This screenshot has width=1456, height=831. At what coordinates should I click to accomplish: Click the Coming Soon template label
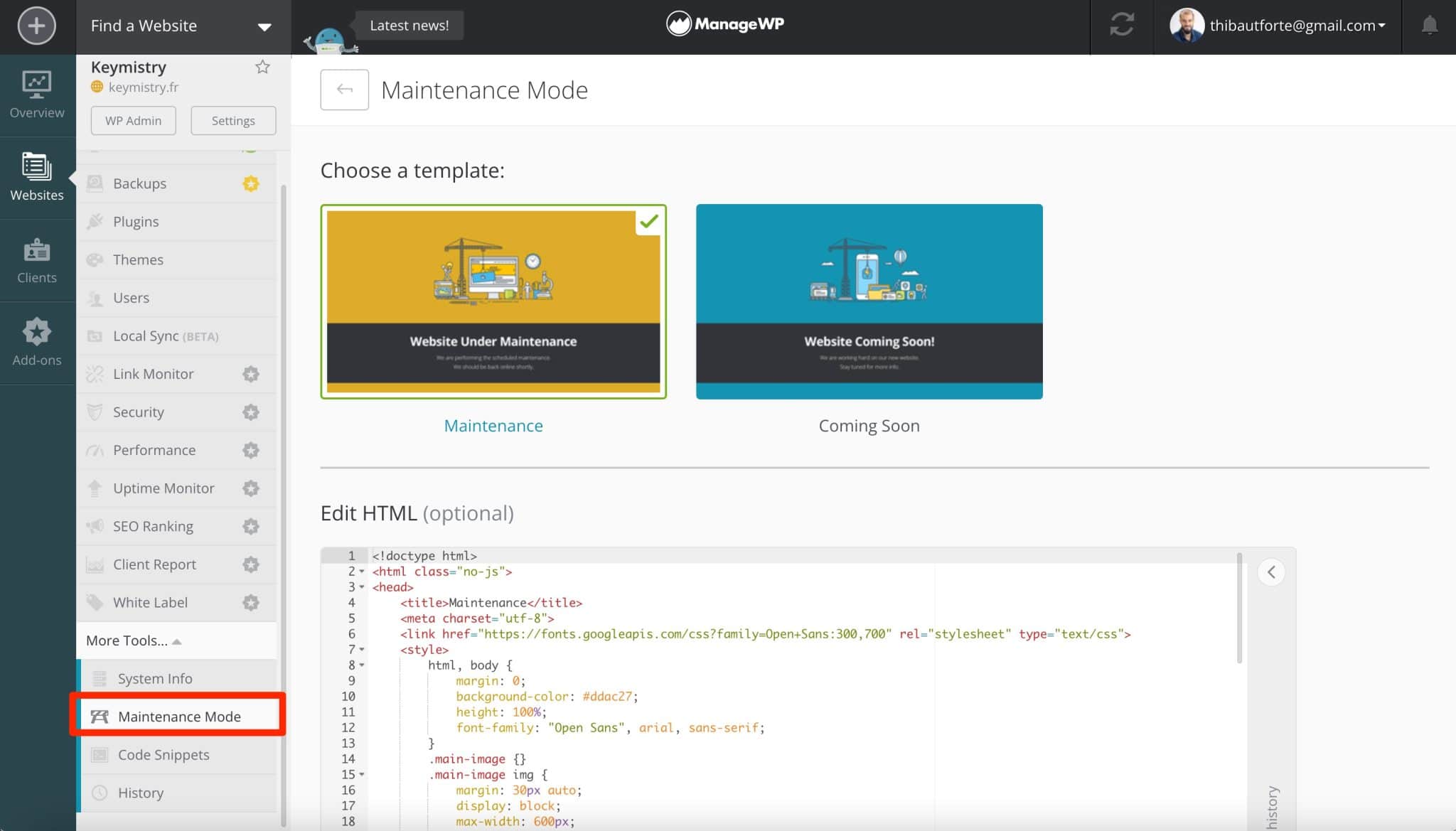(x=869, y=426)
